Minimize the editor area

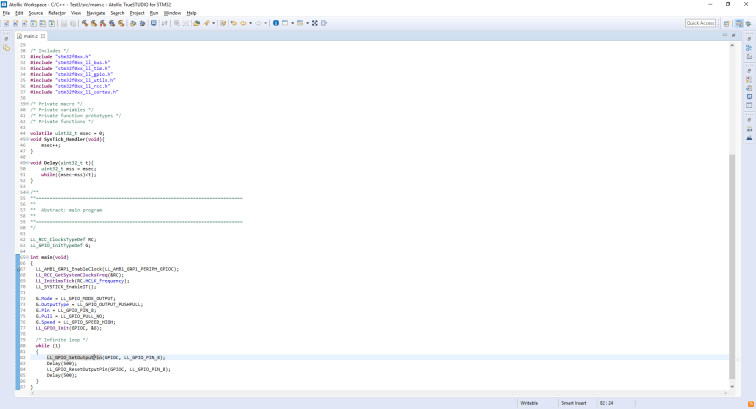click(724, 36)
